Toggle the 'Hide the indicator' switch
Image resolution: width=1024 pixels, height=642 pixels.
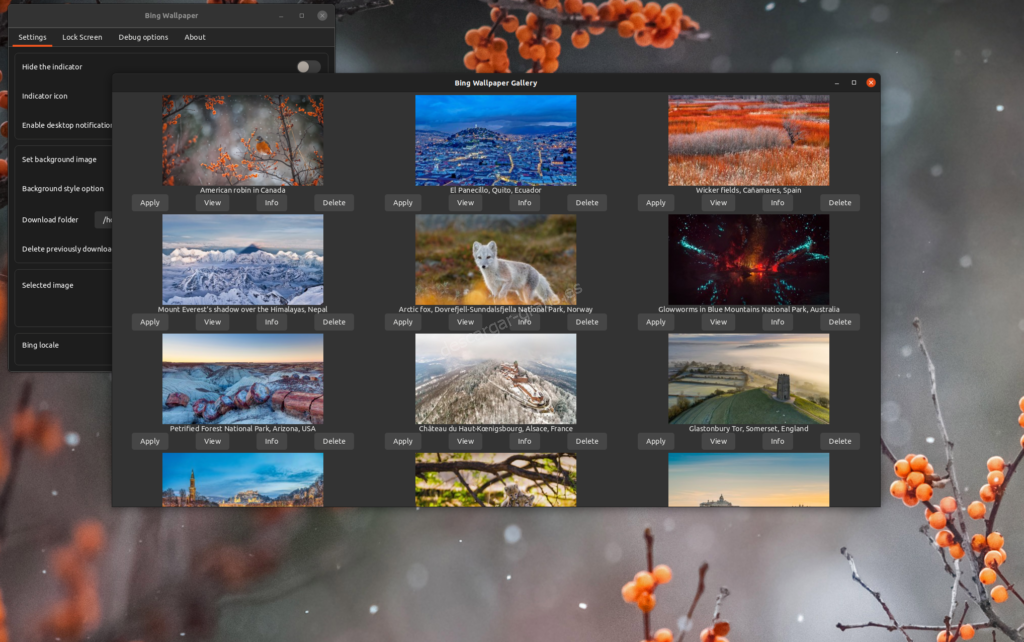308,65
